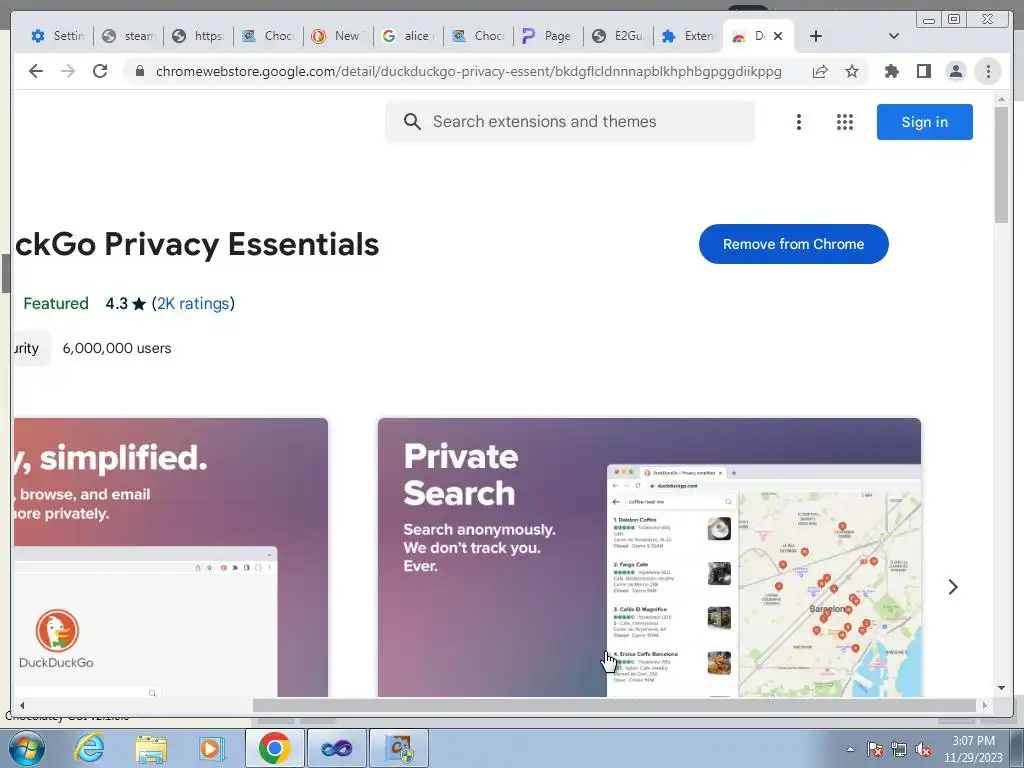Image resolution: width=1024 pixels, height=768 pixels.
Task: Switch to the steam tab
Action: tap(129, 36)
